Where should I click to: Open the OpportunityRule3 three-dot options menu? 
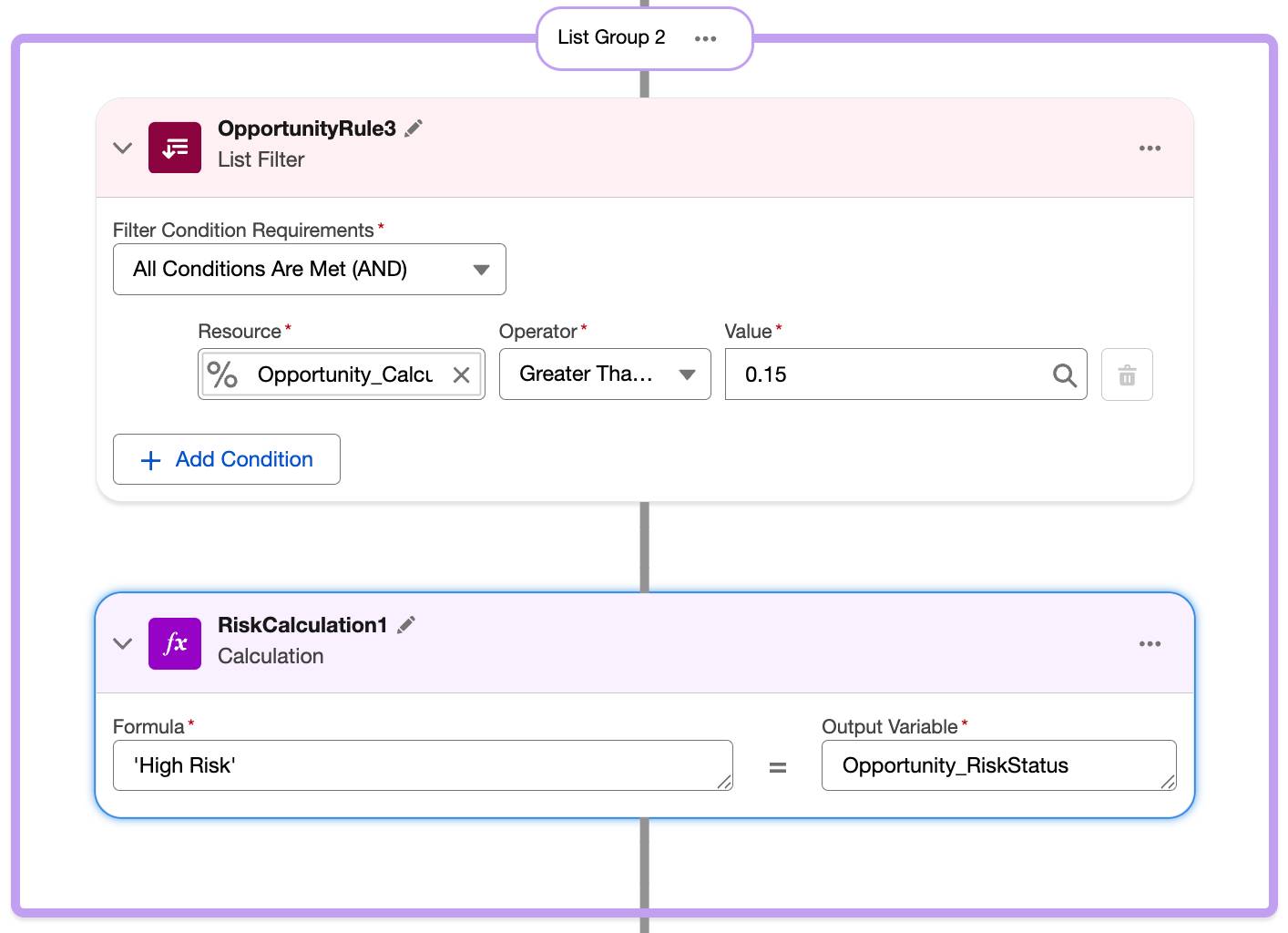1150,148
